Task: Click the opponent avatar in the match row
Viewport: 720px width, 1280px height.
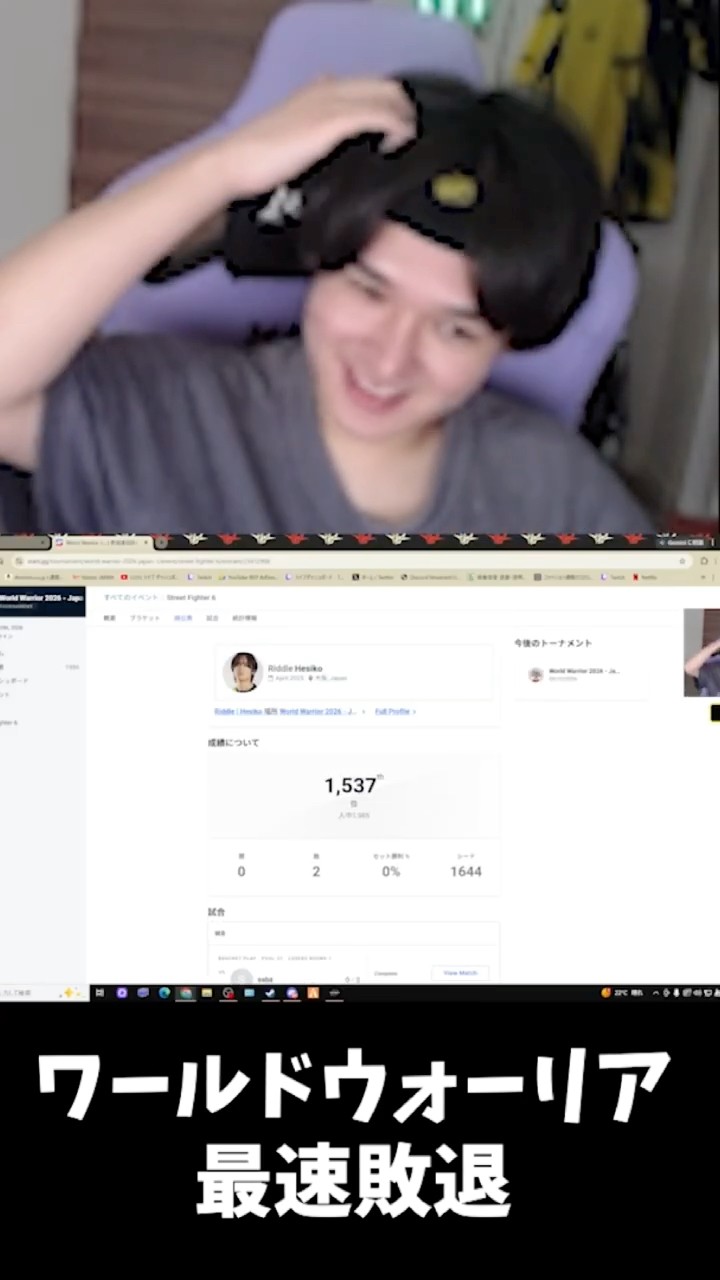Action: point(241,977)
